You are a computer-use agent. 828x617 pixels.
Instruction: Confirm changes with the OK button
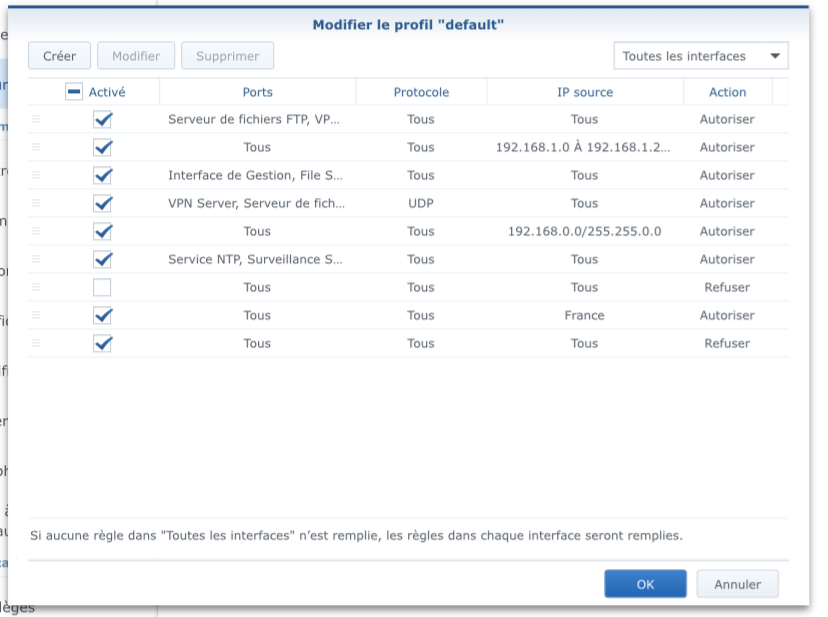coord(645,584)
